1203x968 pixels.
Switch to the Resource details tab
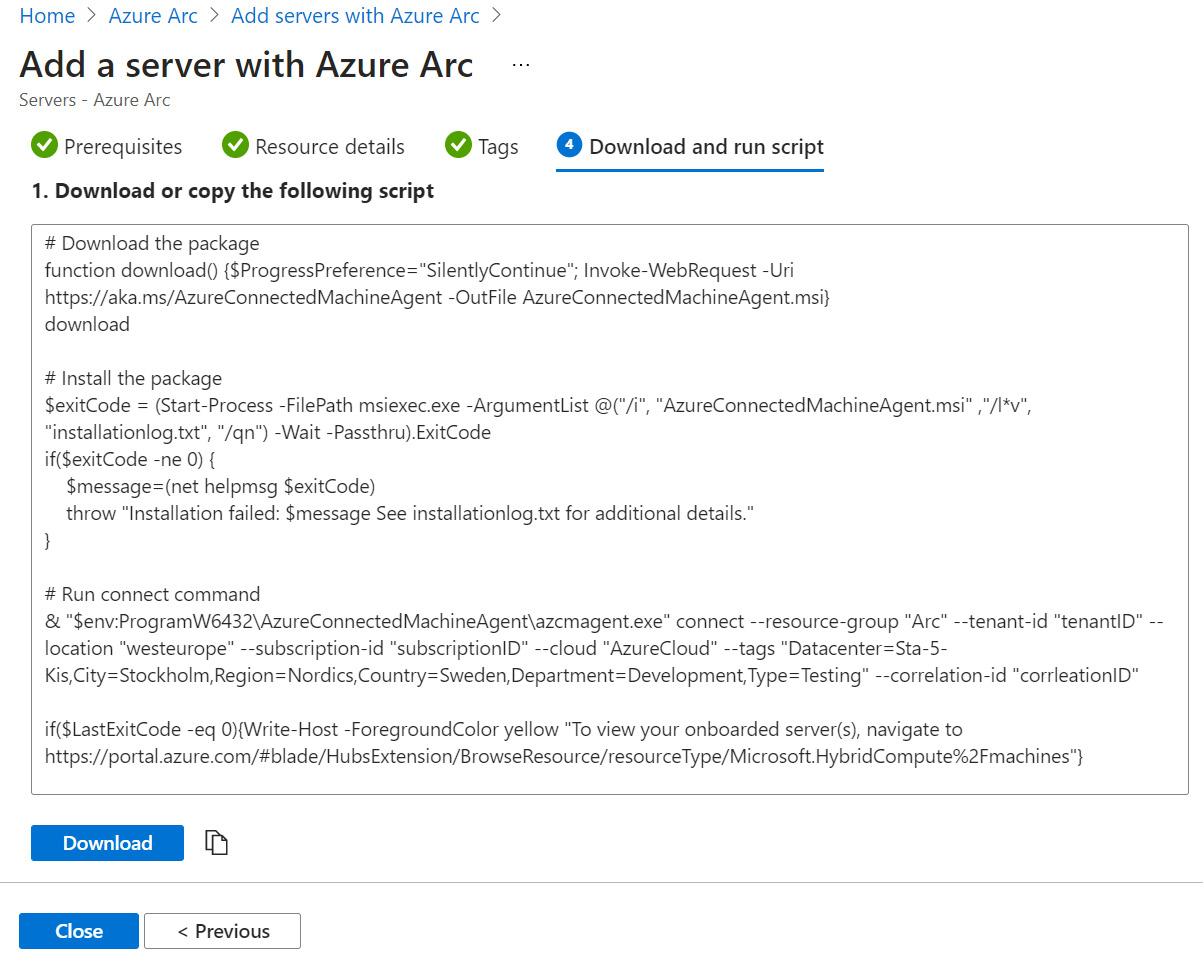point(313,147)
